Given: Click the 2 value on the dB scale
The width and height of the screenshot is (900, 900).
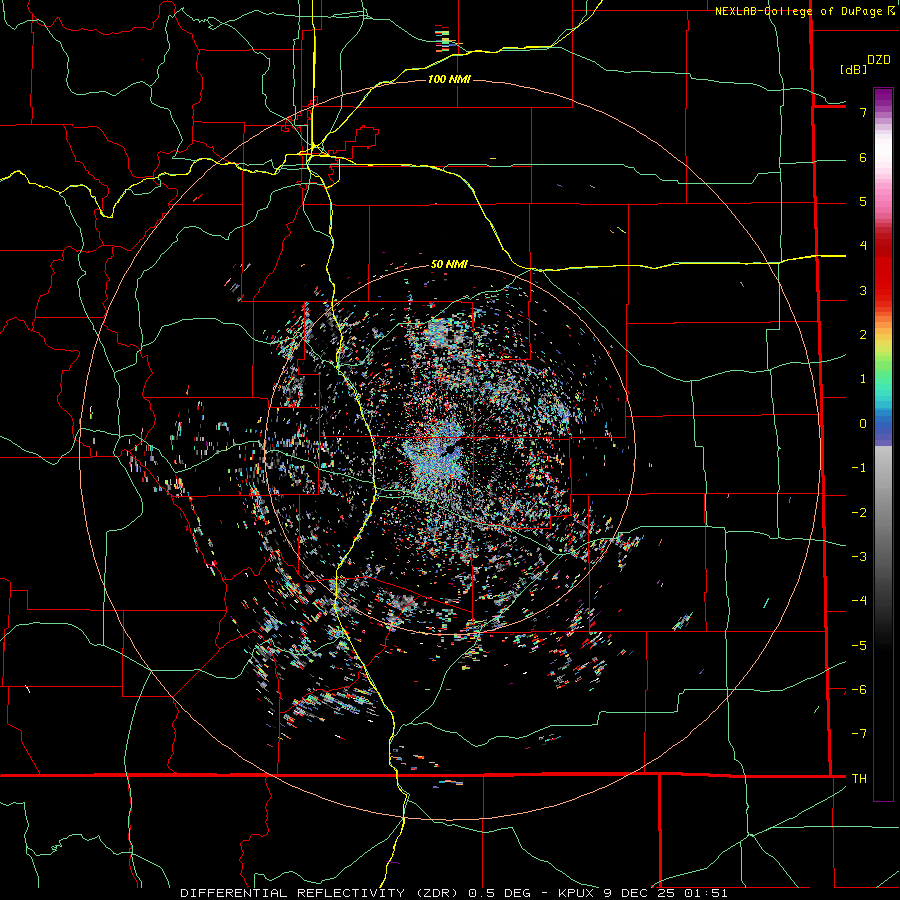Looking at the screenshot, I should pyautogui.click(x=863, y=335).
